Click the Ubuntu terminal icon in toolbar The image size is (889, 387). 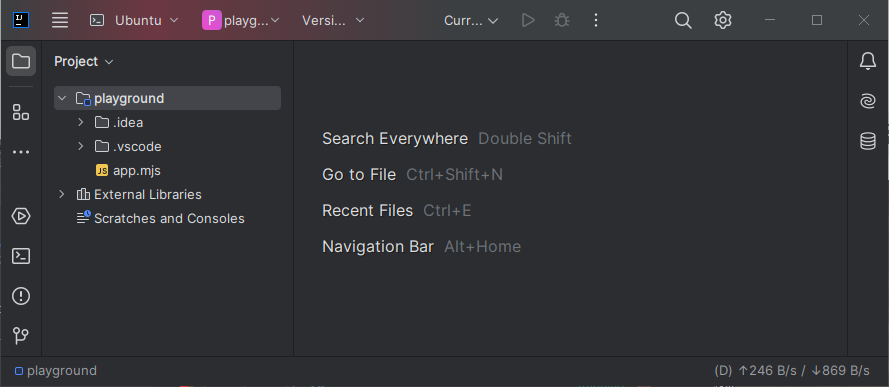pyautogui.click(x=98, y=20)
